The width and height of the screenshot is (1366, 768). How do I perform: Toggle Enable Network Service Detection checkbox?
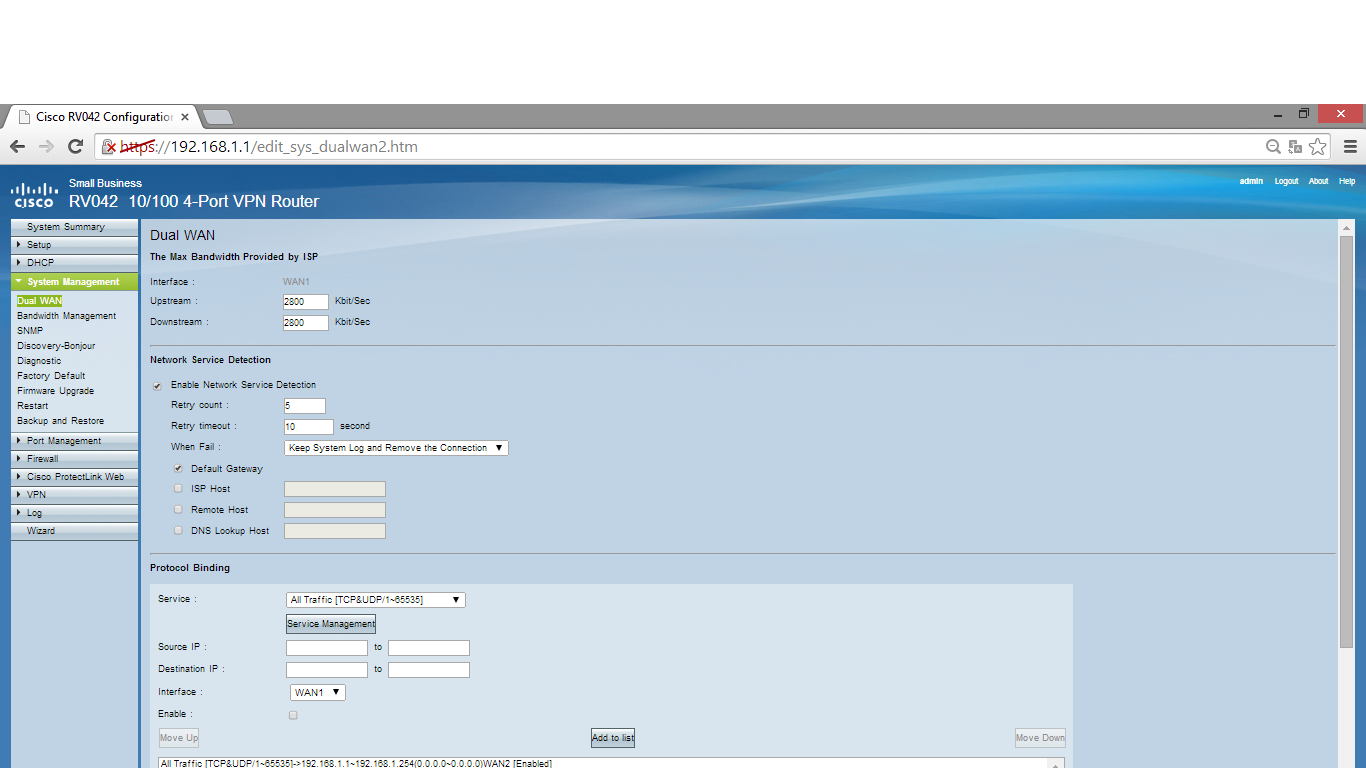[x=157, y=386]
